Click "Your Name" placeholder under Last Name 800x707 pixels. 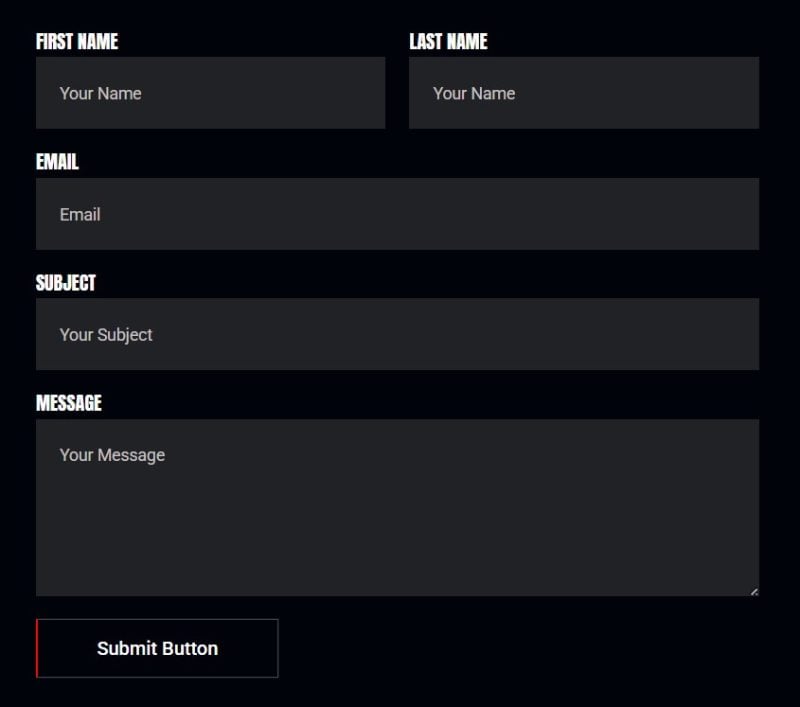(x=474, y=93)
